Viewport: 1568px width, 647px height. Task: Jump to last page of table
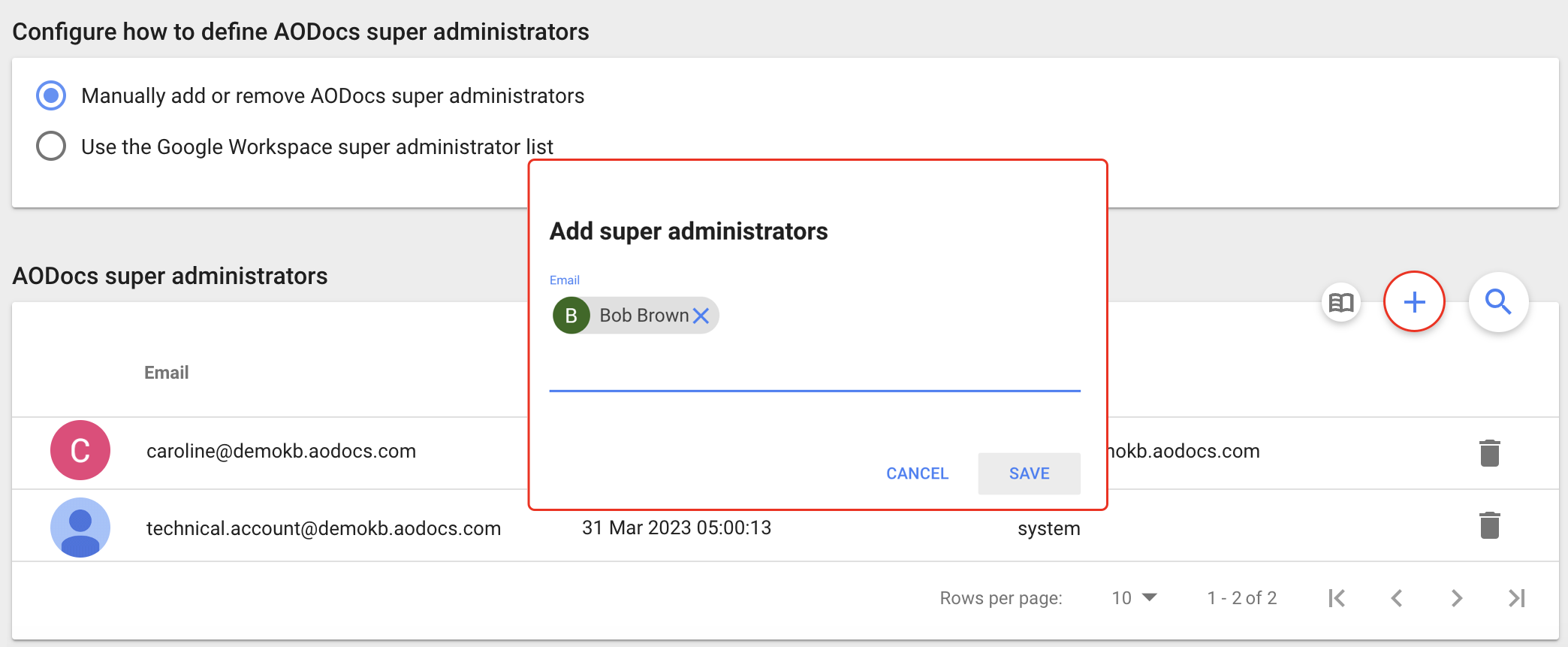[1517, 598]
